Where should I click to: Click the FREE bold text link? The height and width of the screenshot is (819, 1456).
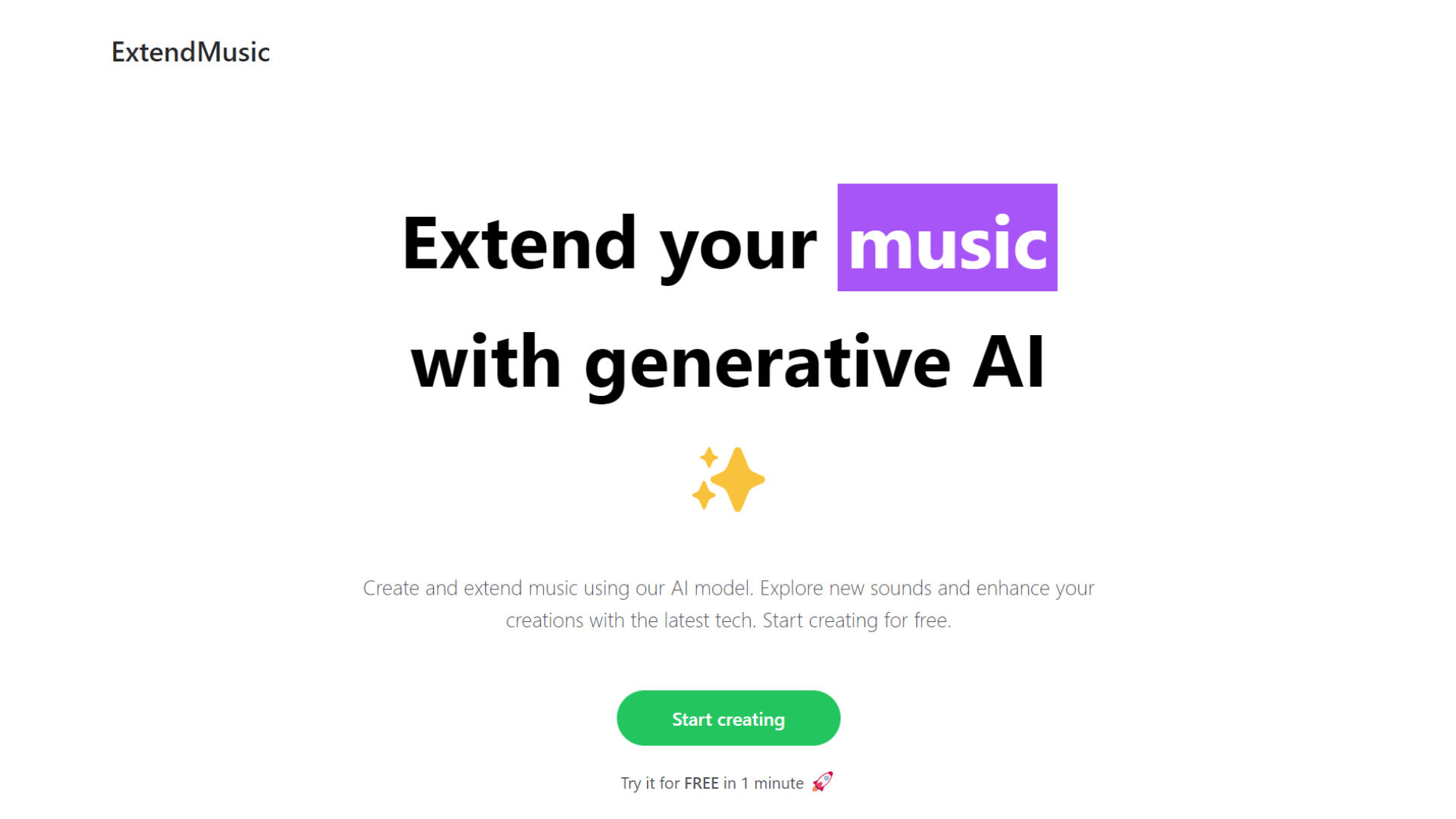[x=701, y=781]
